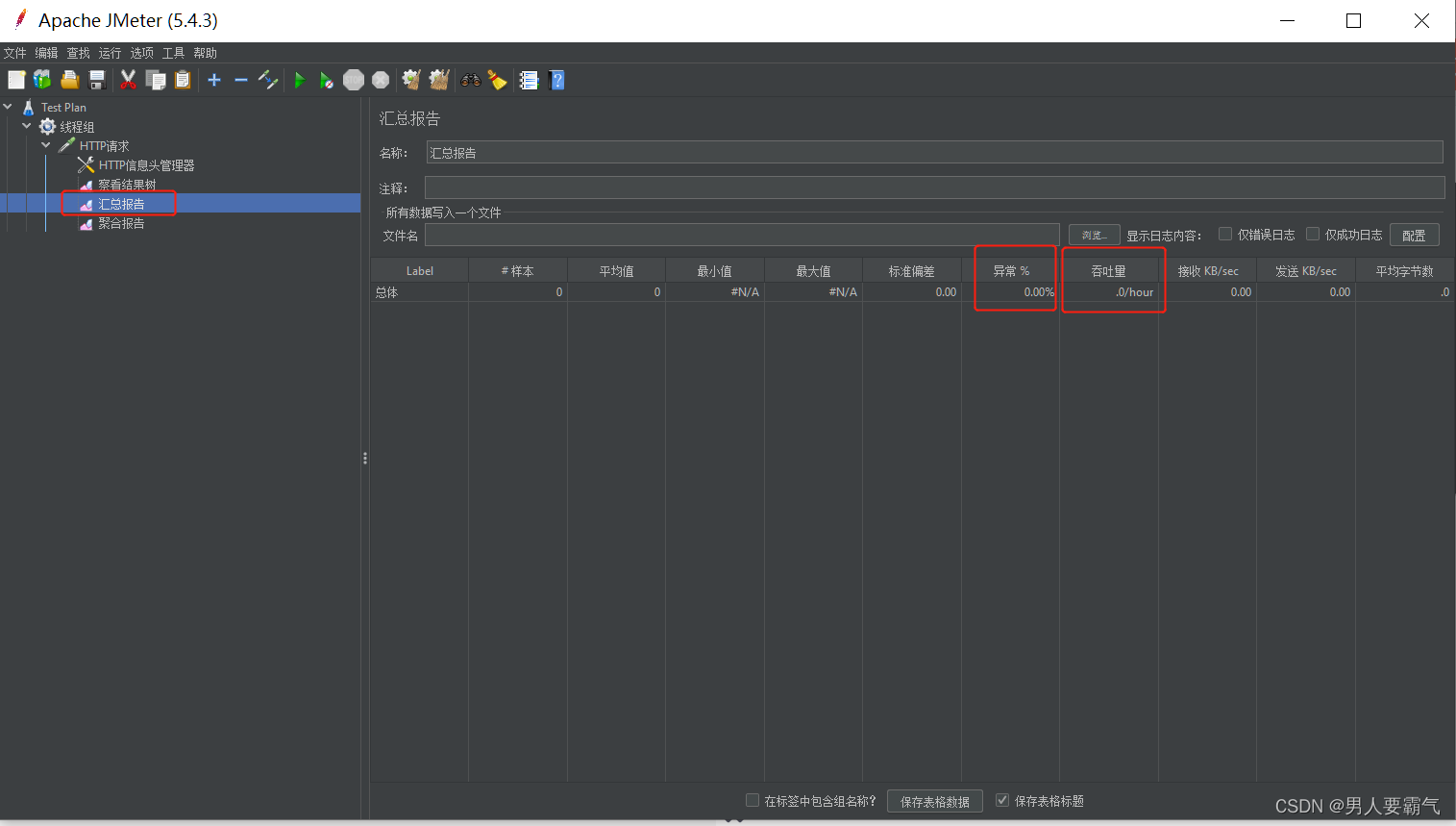Click the 浏览 browse button
This screenshot has height=826, width=1456.
[x=1095, y=235]
